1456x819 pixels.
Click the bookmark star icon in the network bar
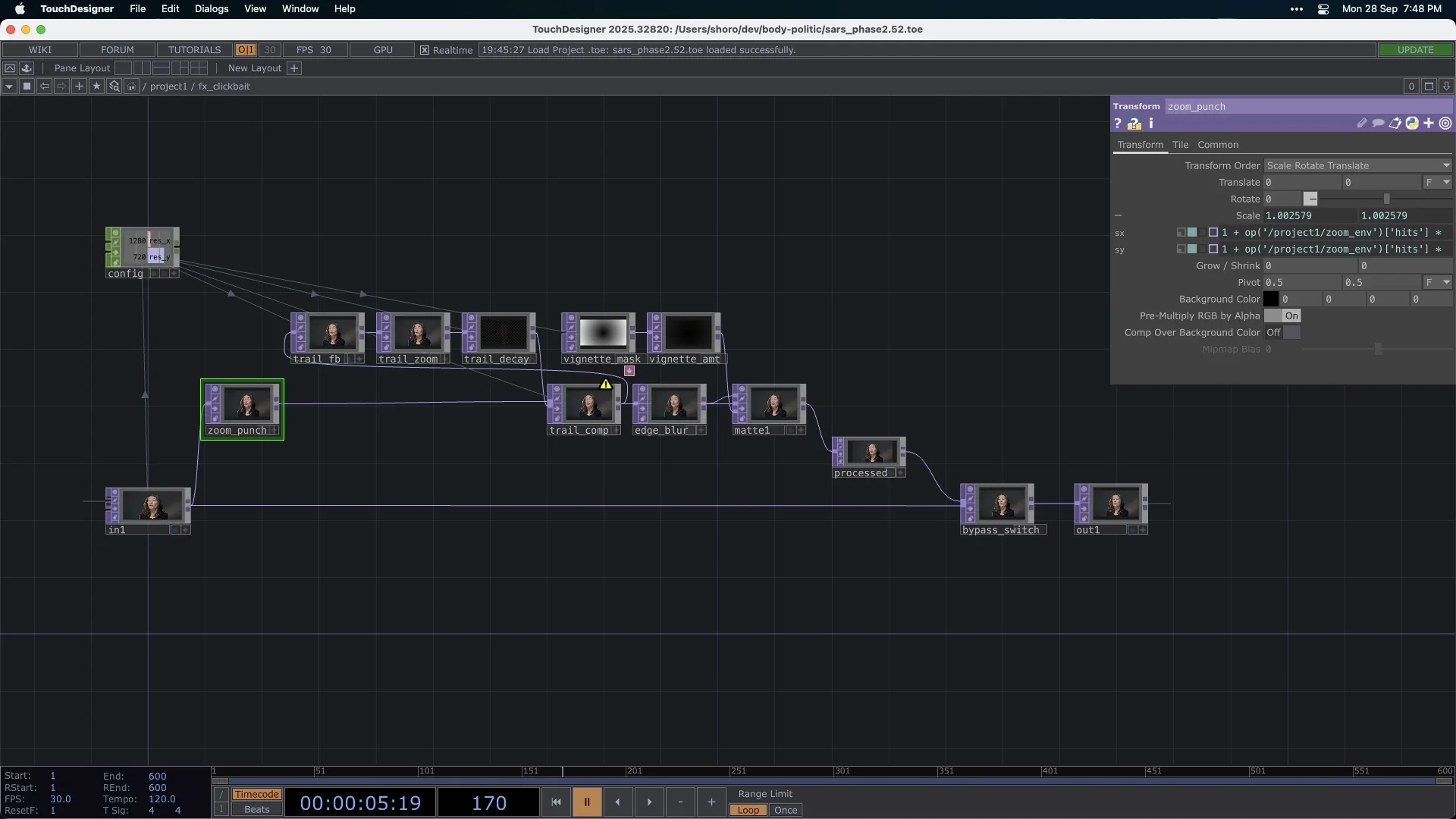[96, 86]
